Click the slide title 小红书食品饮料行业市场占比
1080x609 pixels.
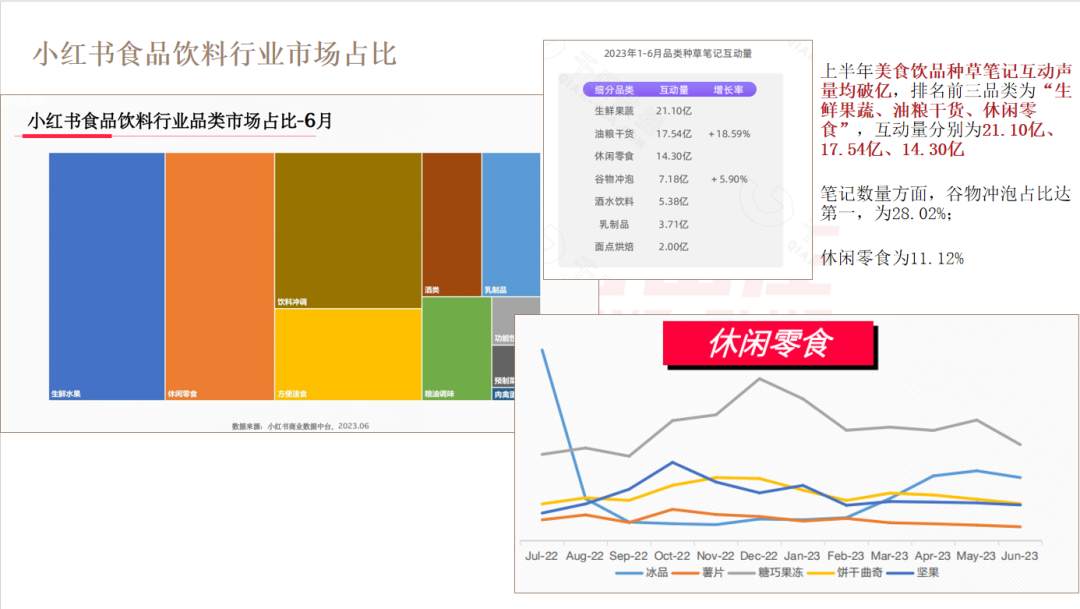[x=215, y=54]
